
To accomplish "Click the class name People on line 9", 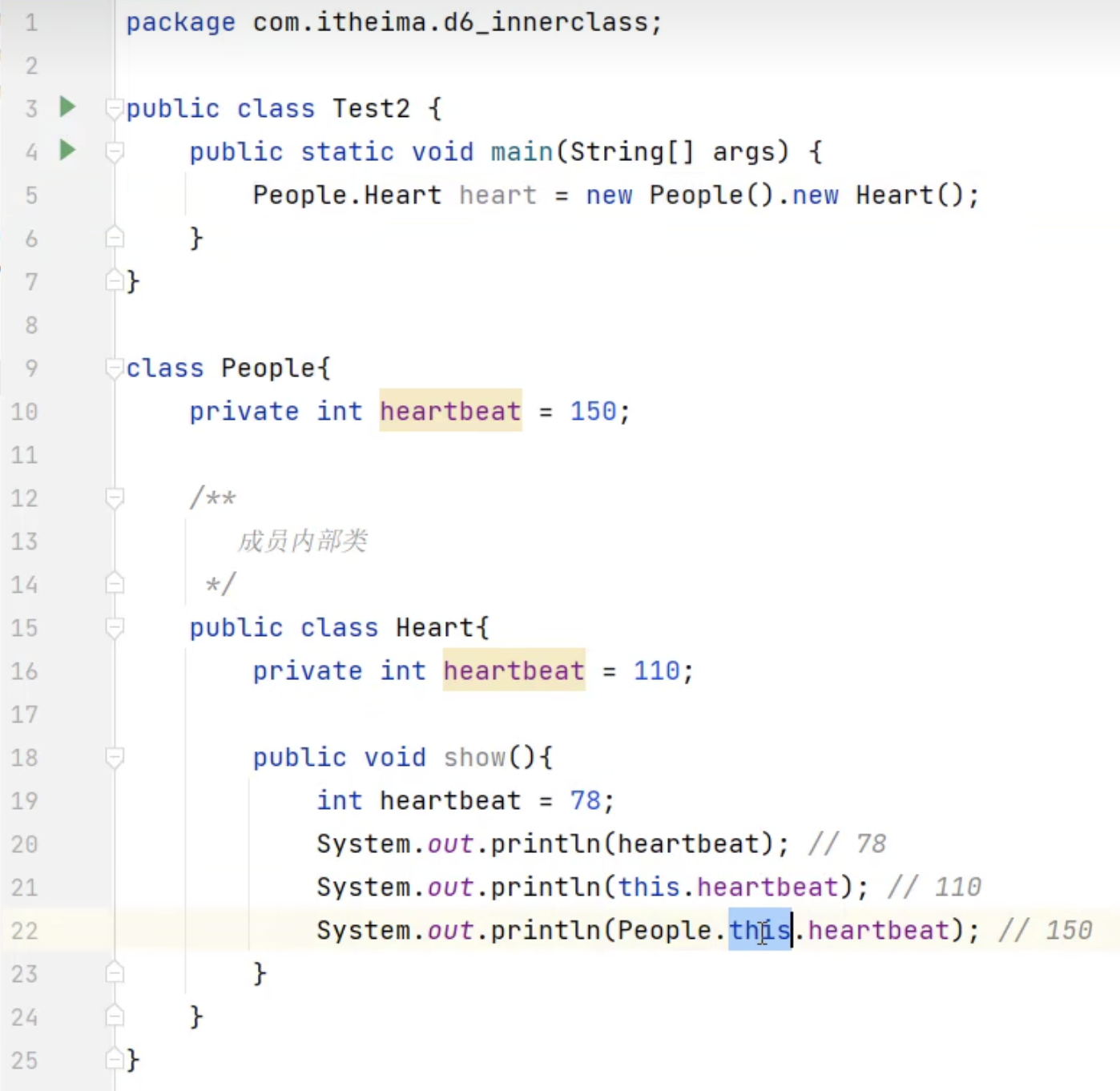I will (x=268, y=368).
